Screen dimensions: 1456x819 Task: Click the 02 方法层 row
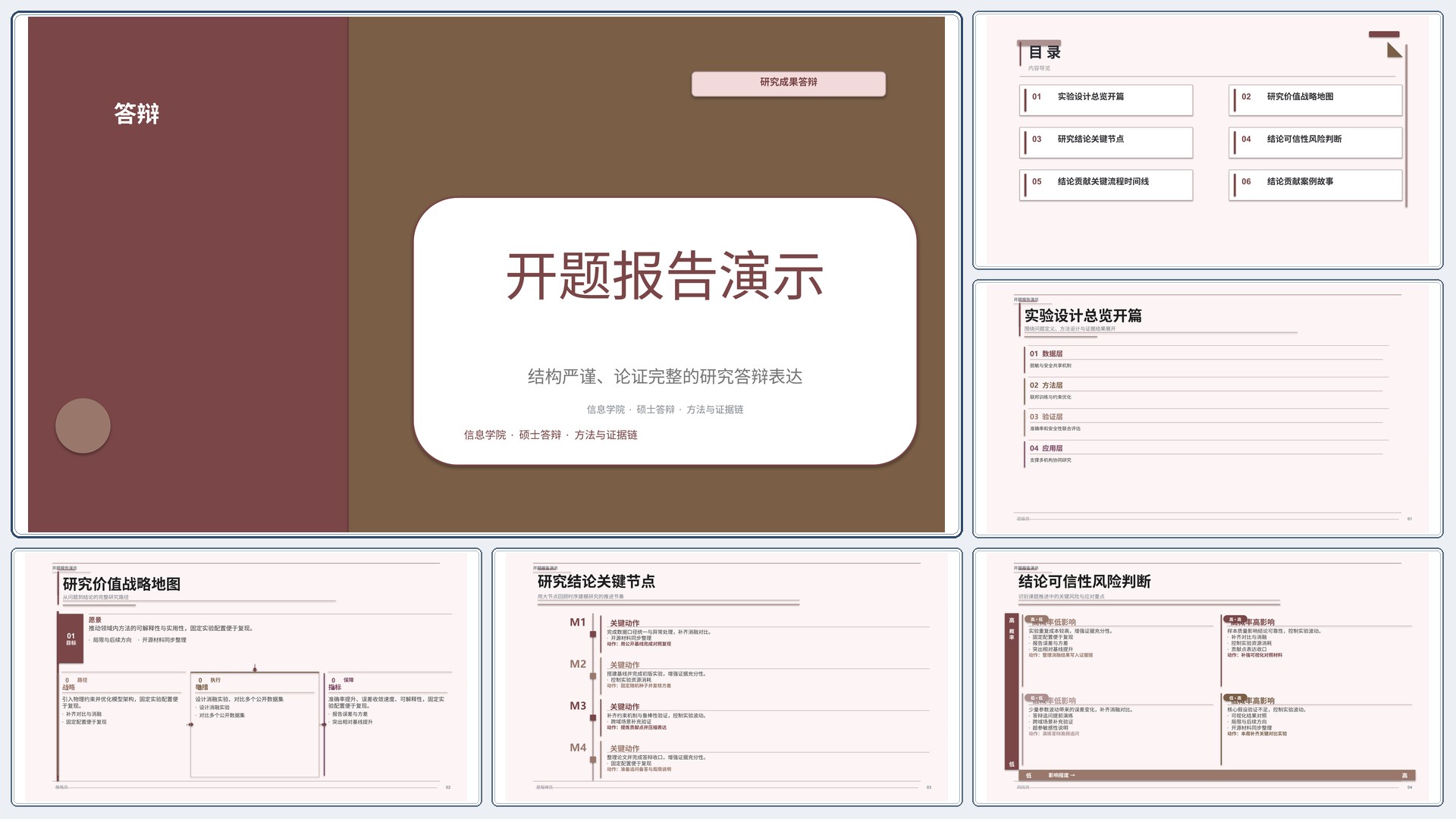(1206, 391)
